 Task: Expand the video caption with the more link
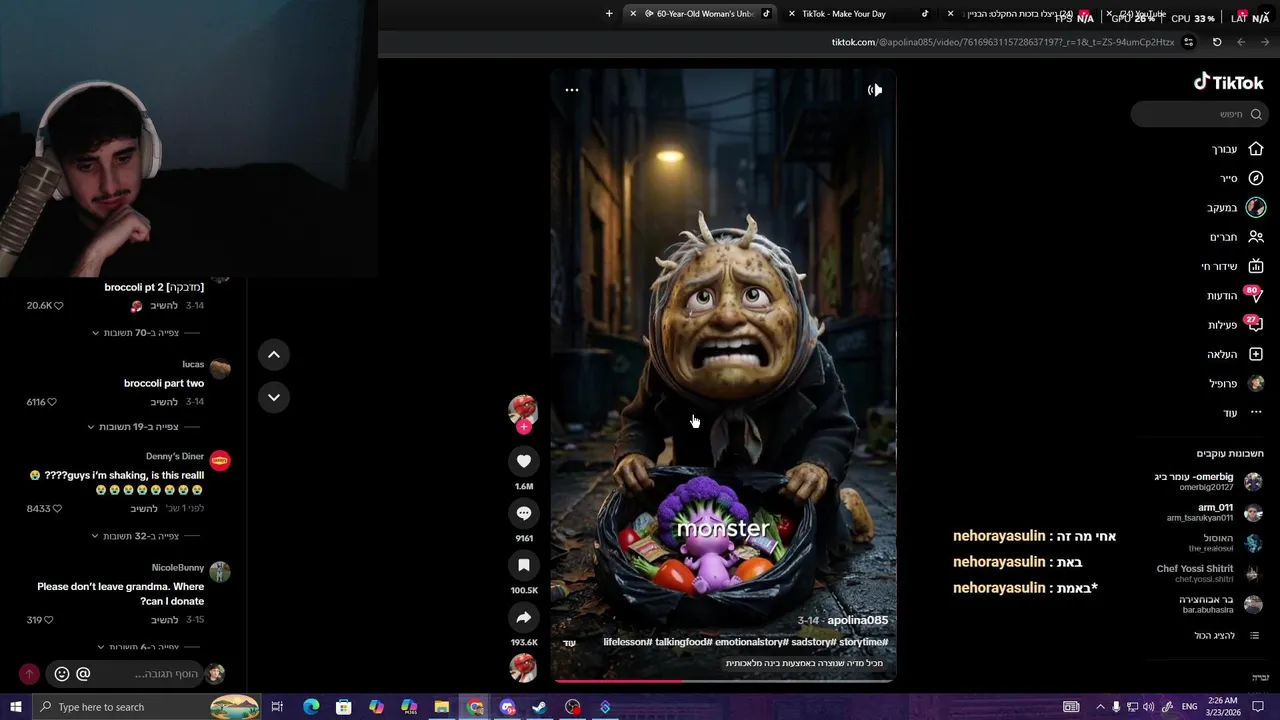click(570, 643)
